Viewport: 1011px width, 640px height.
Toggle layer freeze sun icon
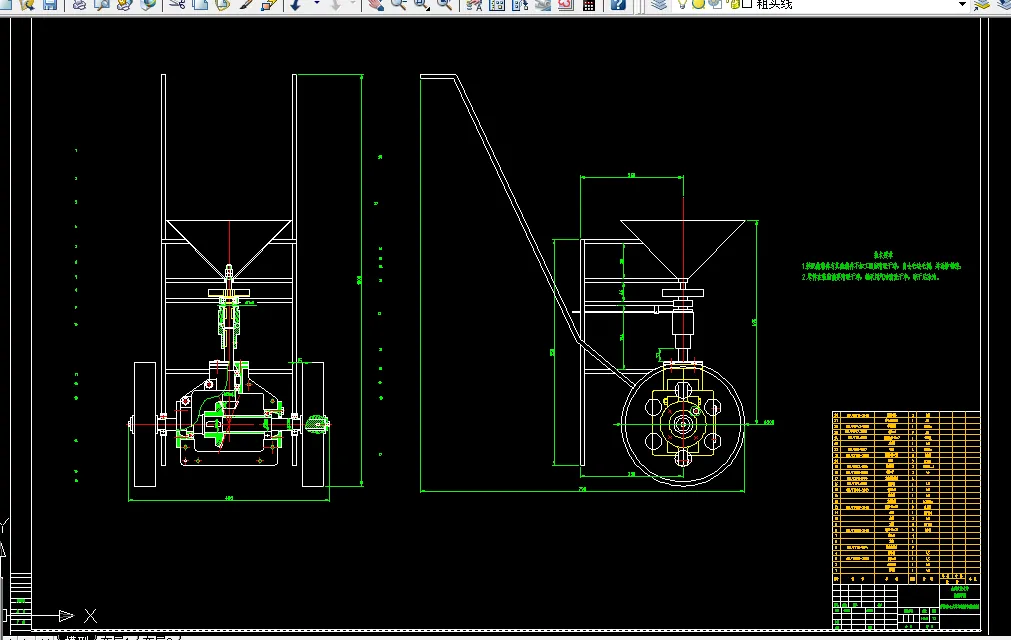[x=698, y=3]
